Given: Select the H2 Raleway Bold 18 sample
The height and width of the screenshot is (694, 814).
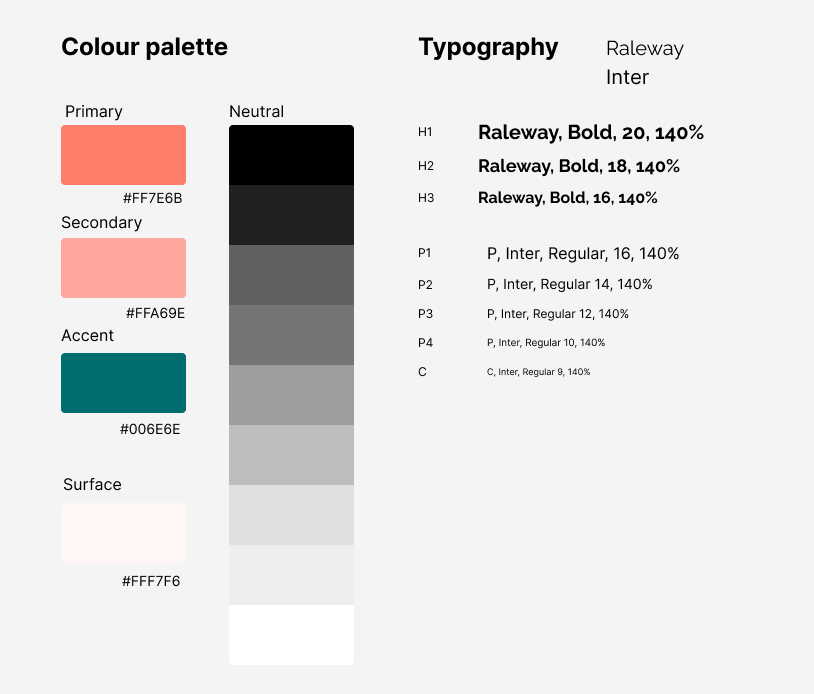Looking at the screenshot, I should click(578, 166).
